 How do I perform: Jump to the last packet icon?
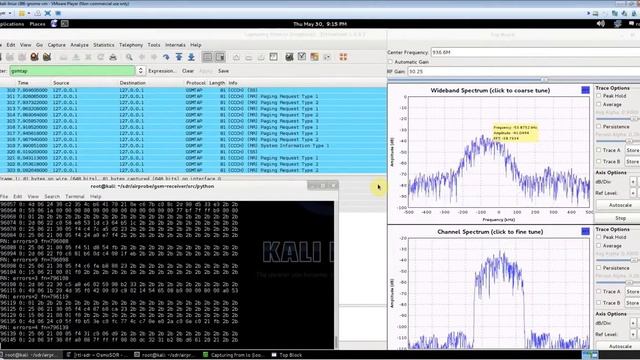191,57
